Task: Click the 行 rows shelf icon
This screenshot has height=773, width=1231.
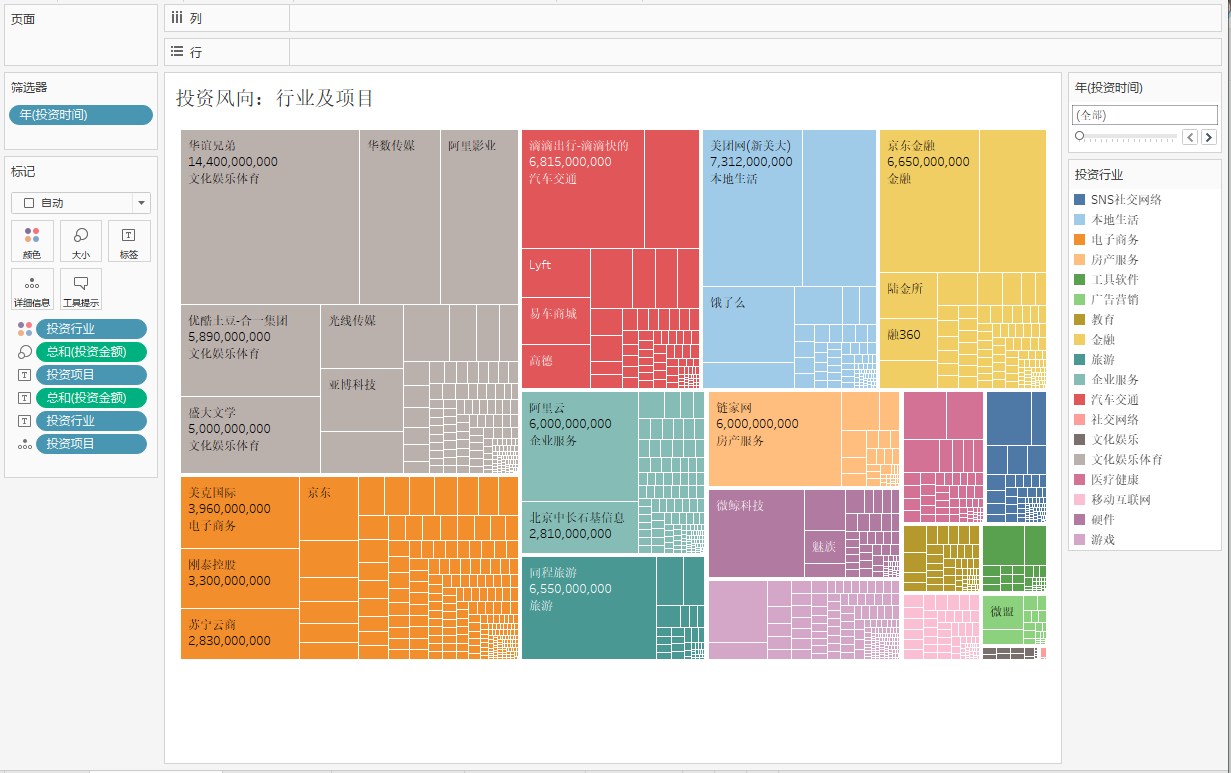Action: pyautogui.click(x=177, y=52)
